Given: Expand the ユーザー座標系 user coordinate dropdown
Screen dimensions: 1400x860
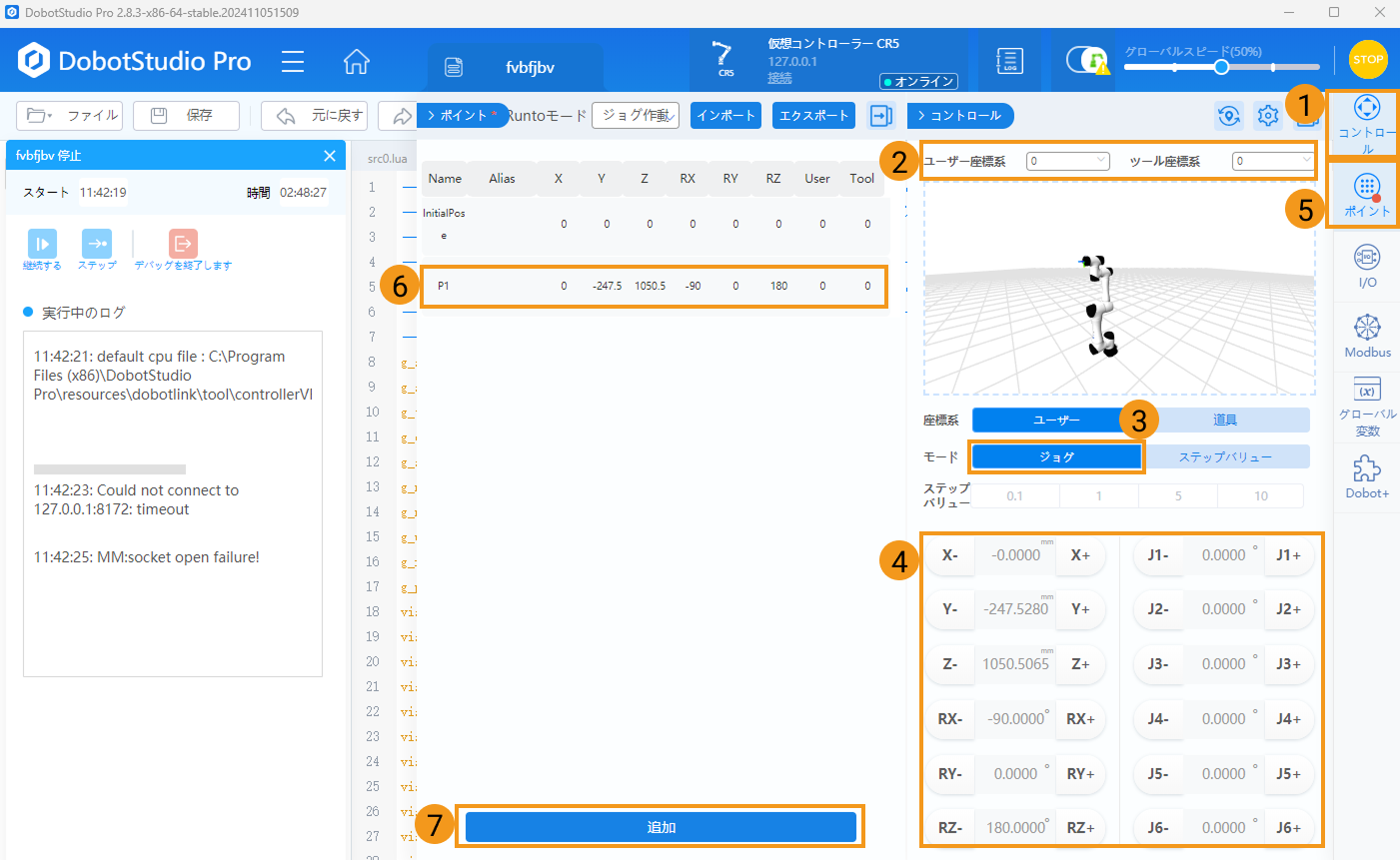Looking at the screenshot, I should (x=1067, y=161).
